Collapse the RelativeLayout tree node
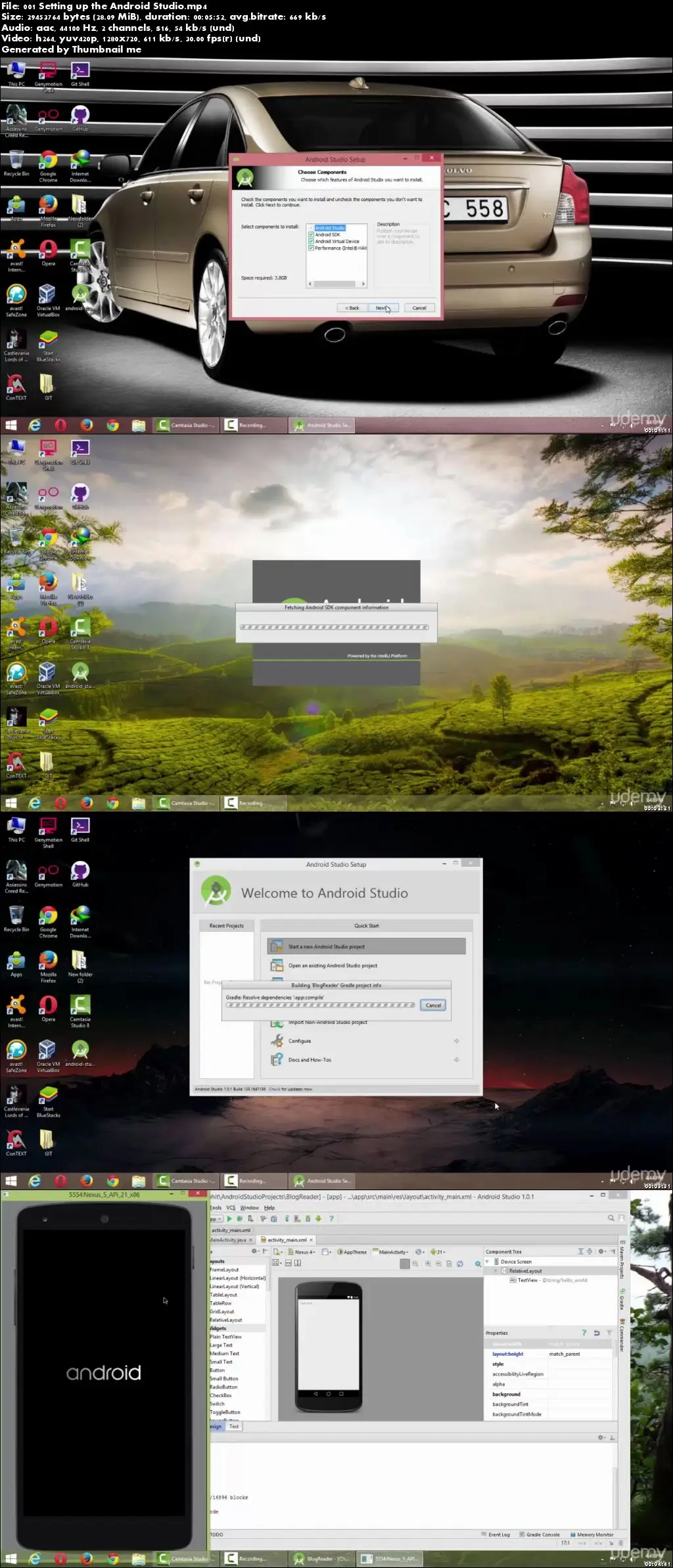The height and width of the screenshot is (1568, 673). [x=496, y=1271]
